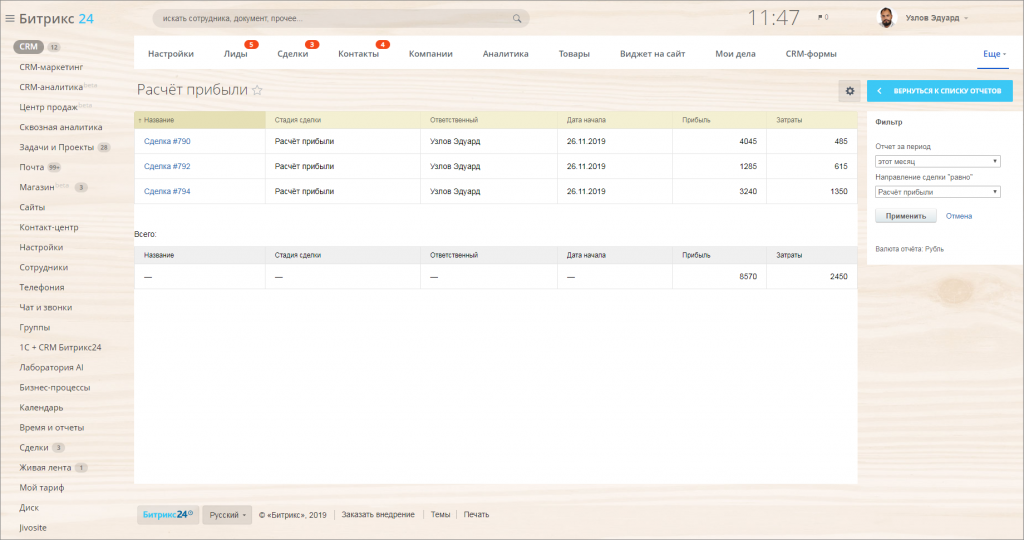Open Сквозная аналитика in sidebar
The width and height of the screenshot is (1024, 540).
click(61, 127)
